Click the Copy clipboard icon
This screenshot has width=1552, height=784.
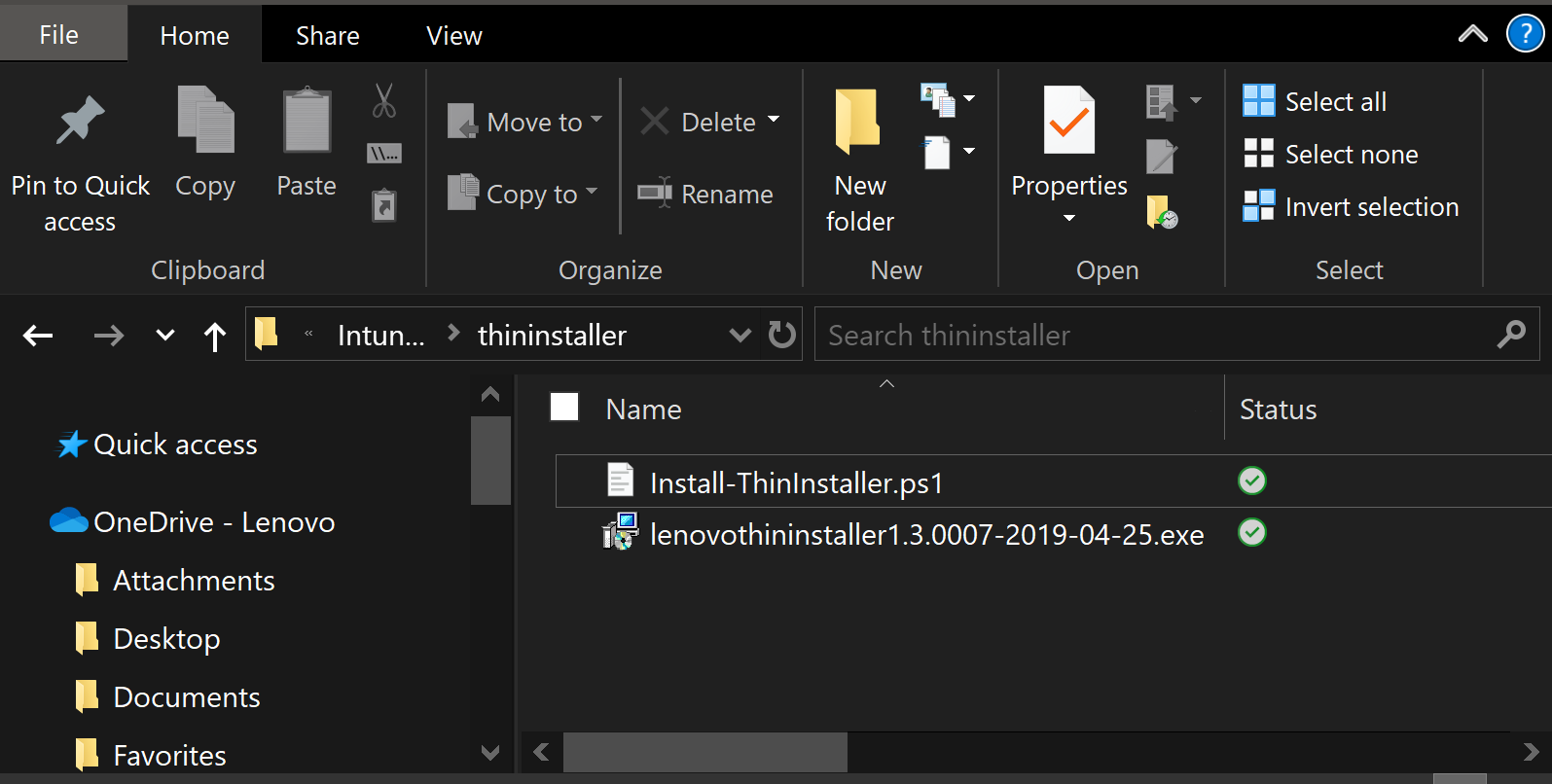205,121
